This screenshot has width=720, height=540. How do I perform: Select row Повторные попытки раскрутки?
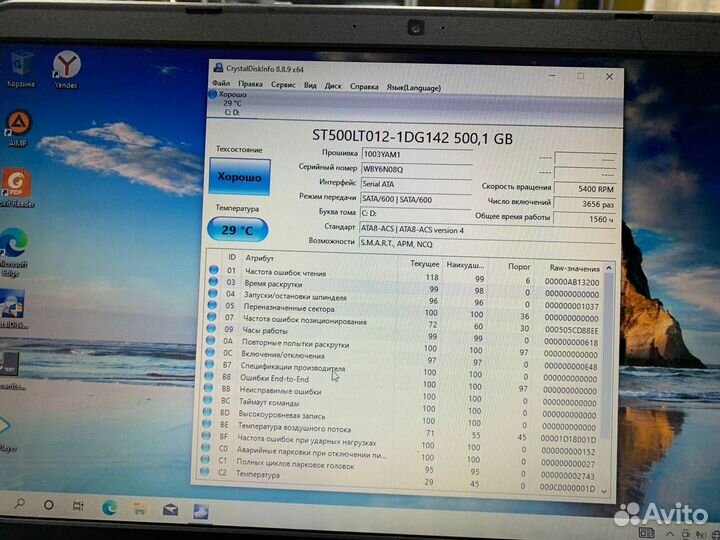(x=405, y=347)
